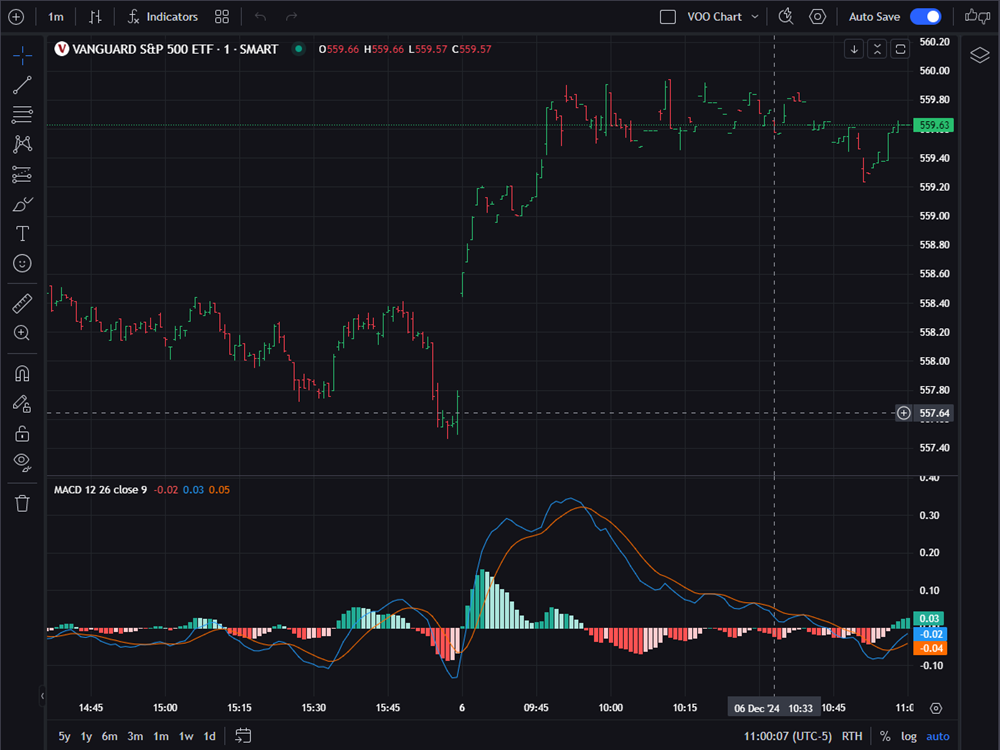This screenshot has width=1000, height=750.
Task: Expand the collapsed drawing toolbar arrow
Action: [42, 695]
